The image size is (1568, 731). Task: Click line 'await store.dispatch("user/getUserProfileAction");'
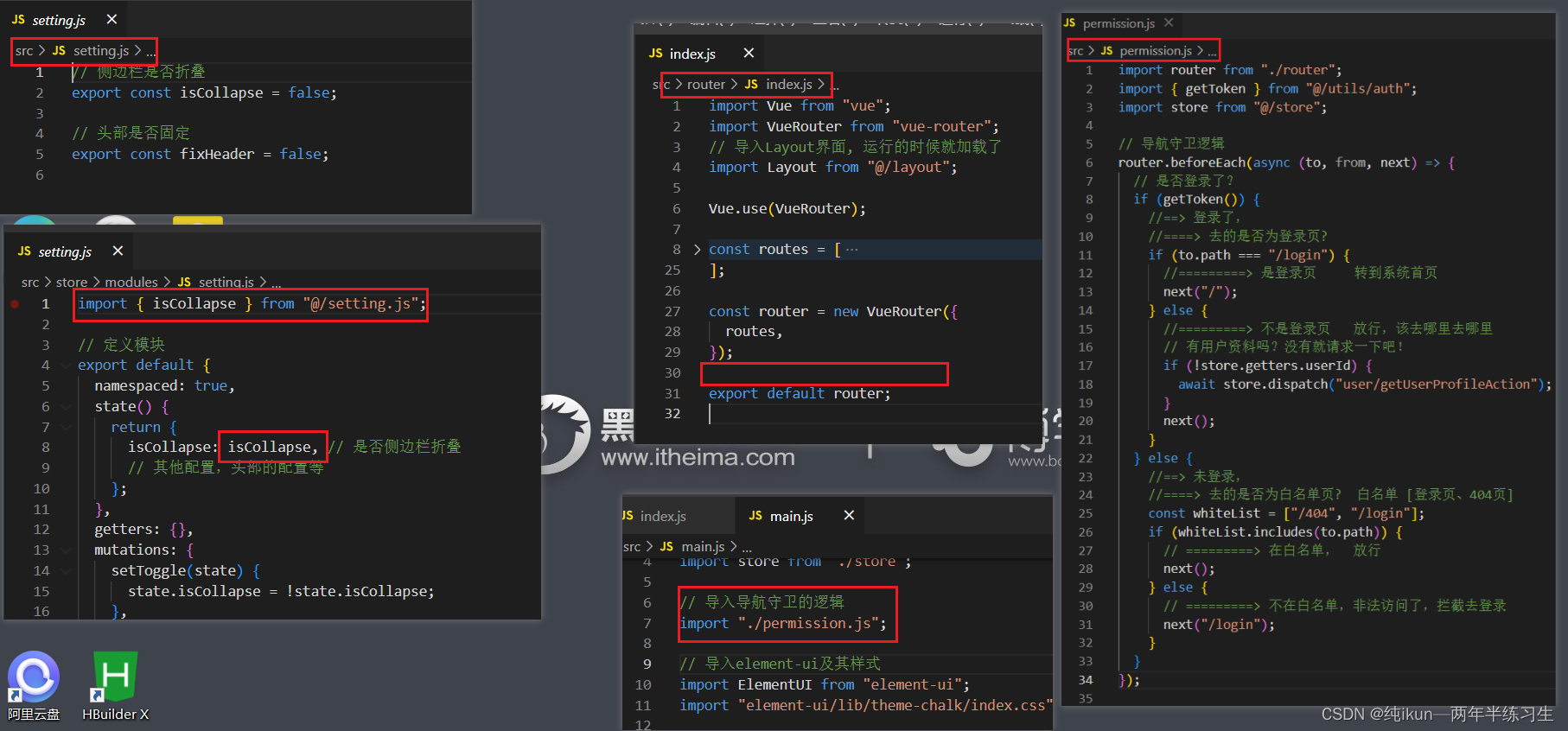coord(1365,384)
